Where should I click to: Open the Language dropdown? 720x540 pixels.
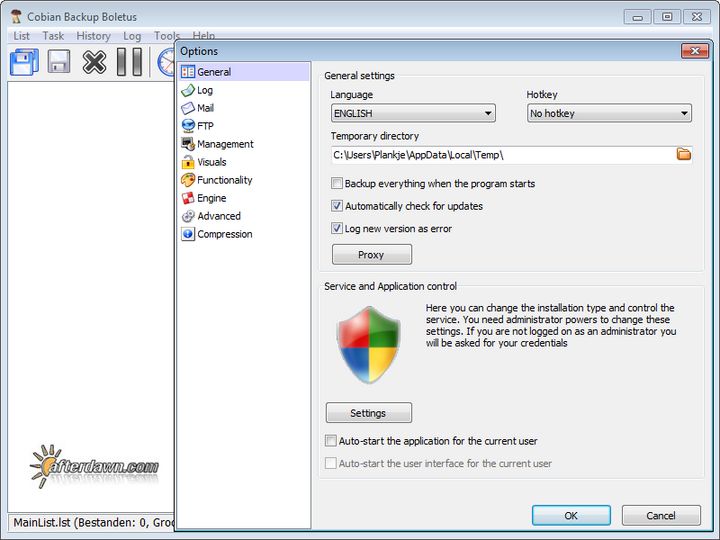tap(413, 113)
